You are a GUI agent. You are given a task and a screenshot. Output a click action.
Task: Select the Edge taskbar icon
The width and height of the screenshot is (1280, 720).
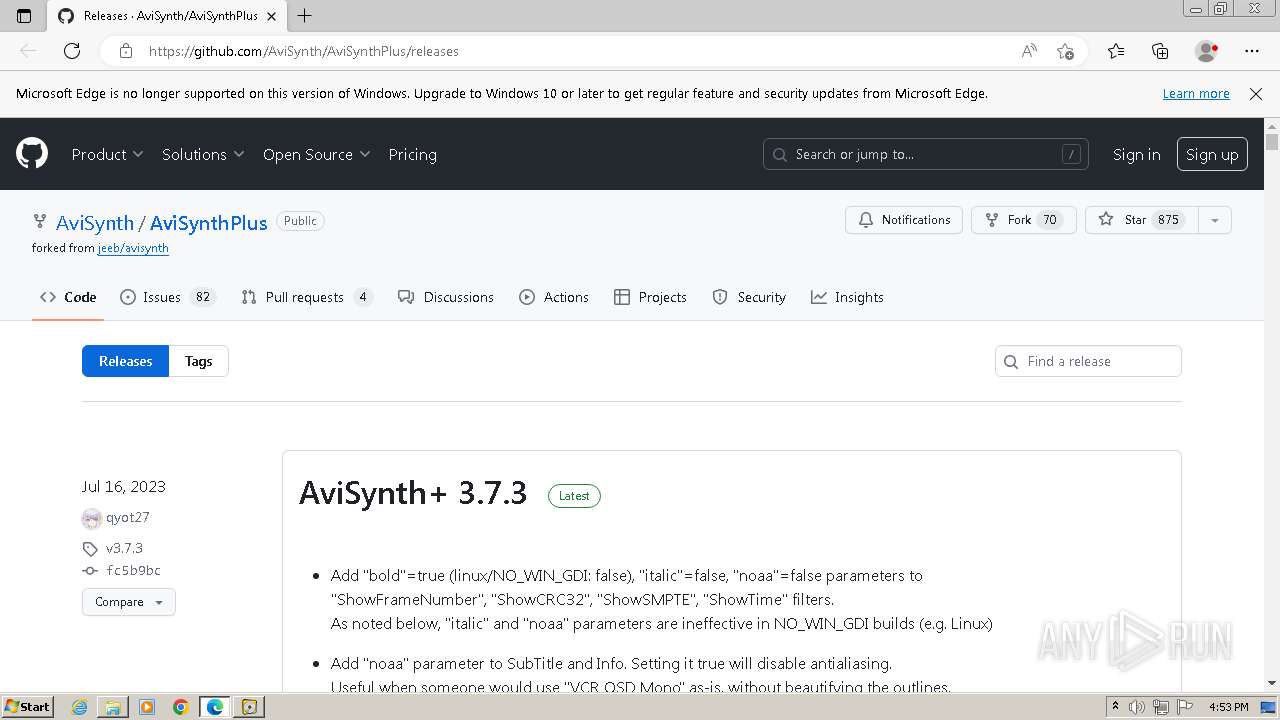pos(215,707)
